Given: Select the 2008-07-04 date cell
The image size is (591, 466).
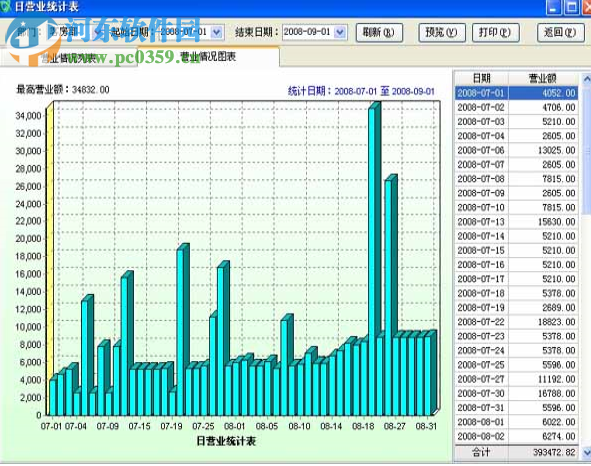Looking at the screenshot, I should tap(481, 136).
